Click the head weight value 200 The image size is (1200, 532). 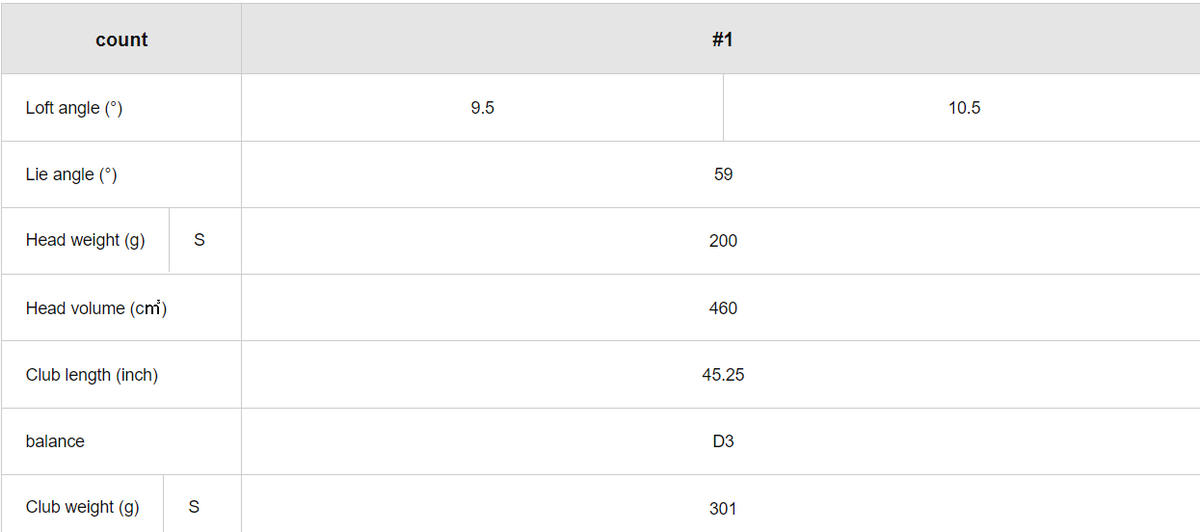[723, 241]
